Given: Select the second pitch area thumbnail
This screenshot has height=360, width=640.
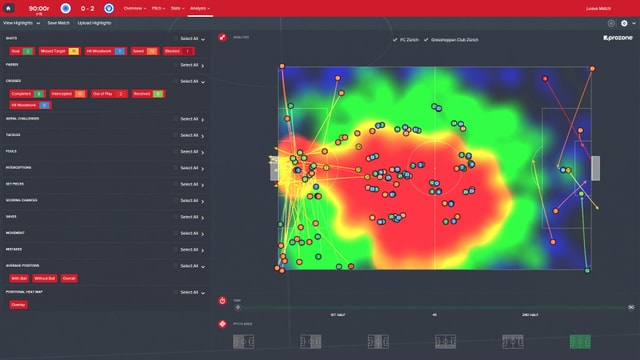Looking at the screenshot, I should (x=311, y=342).
